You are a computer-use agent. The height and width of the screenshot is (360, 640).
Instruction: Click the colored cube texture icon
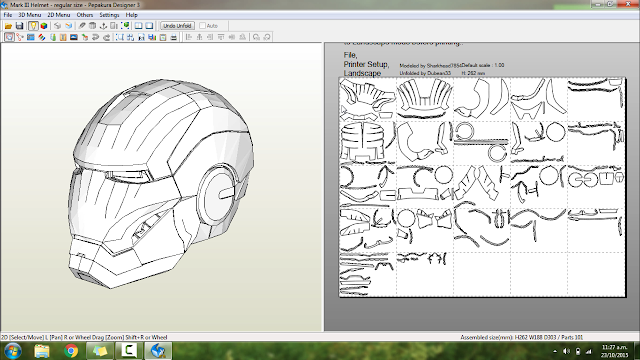point(44,26)
